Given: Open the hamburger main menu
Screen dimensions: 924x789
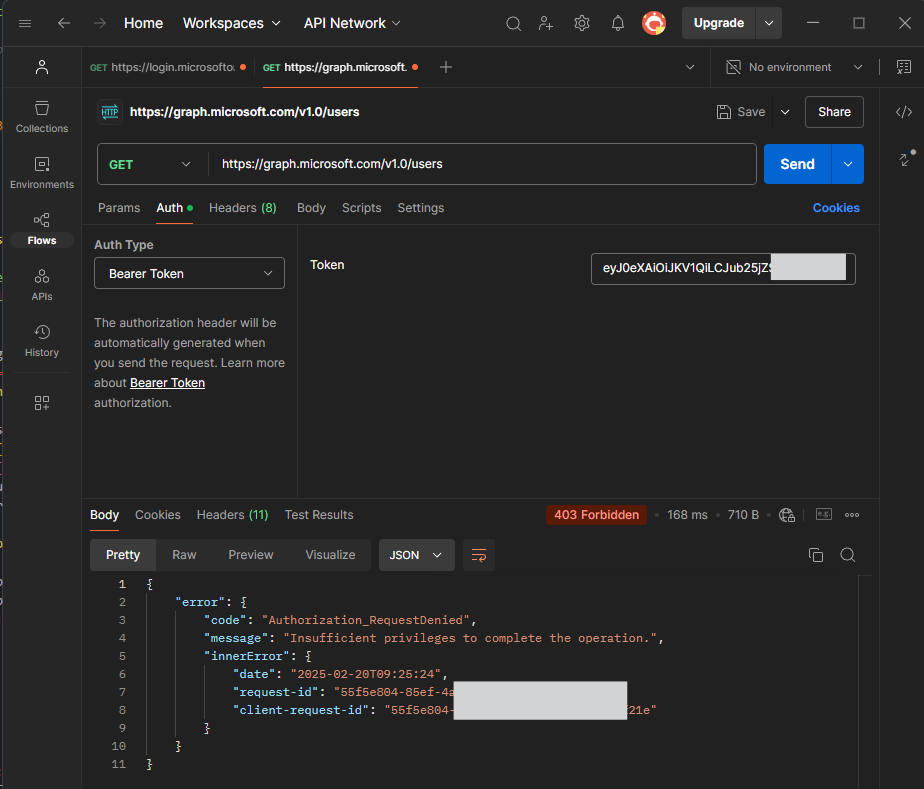Looking at the screenshot, I should 25,24.
